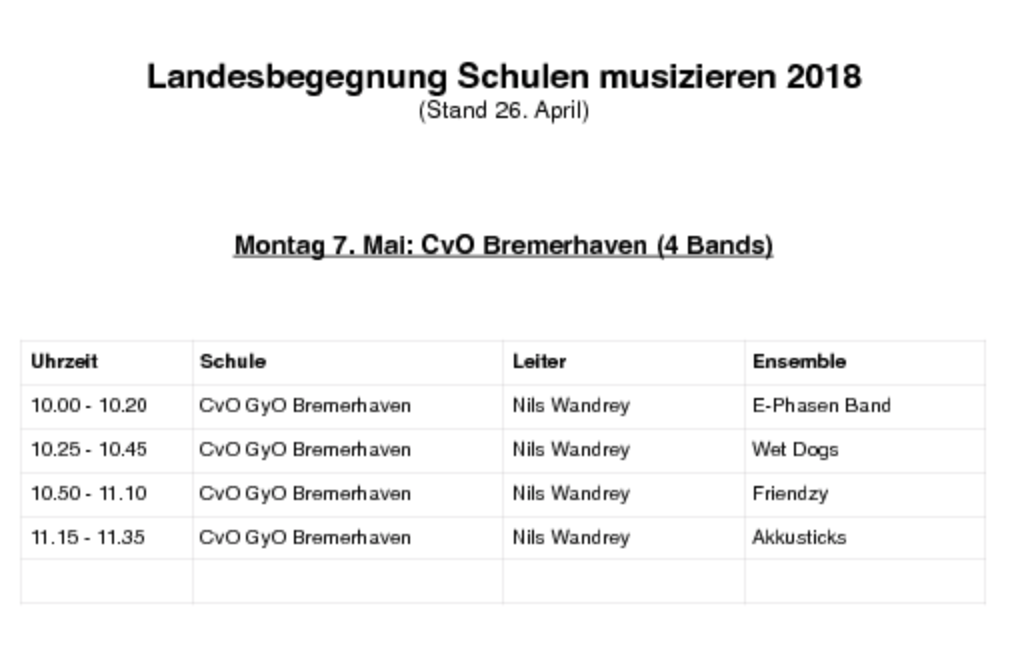Click the Ensemble column header
This screenshot has height=656, width=1014.
(x=799, y=361)
